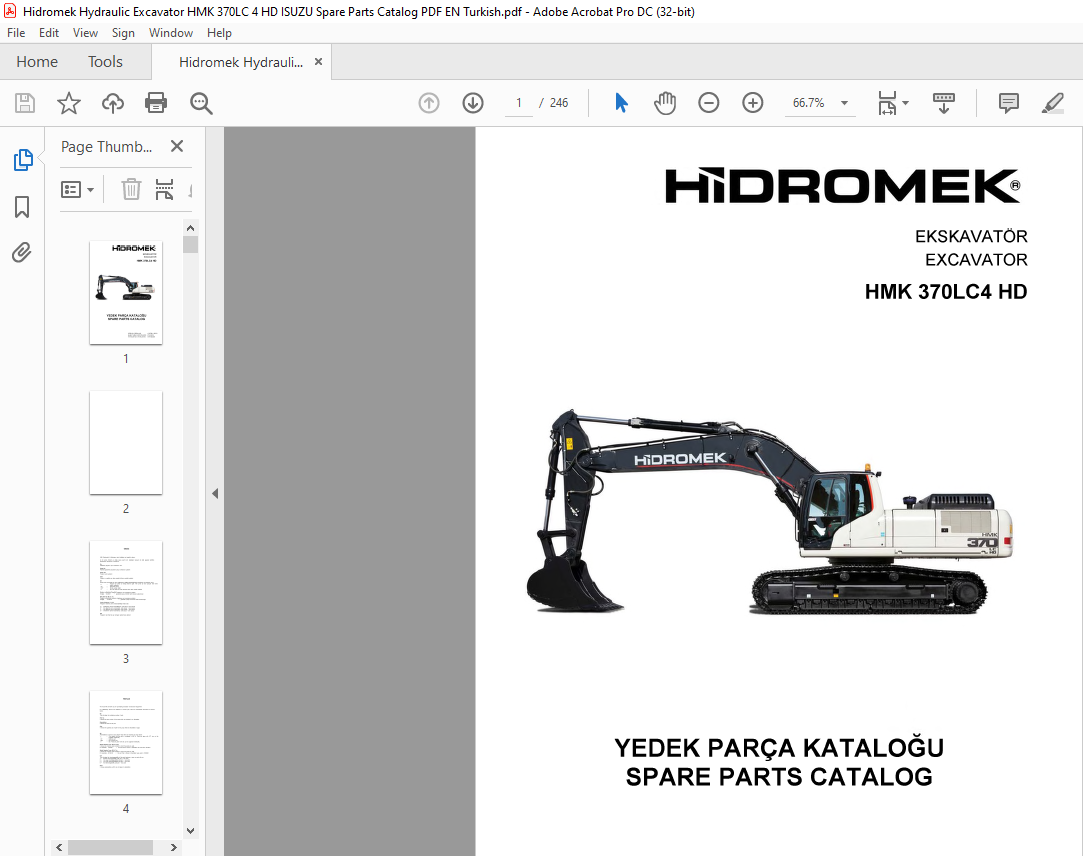Close the Hidromek Hydrauli... document tab
This screenshot has height=856, width=1083.
coord(318,61)
